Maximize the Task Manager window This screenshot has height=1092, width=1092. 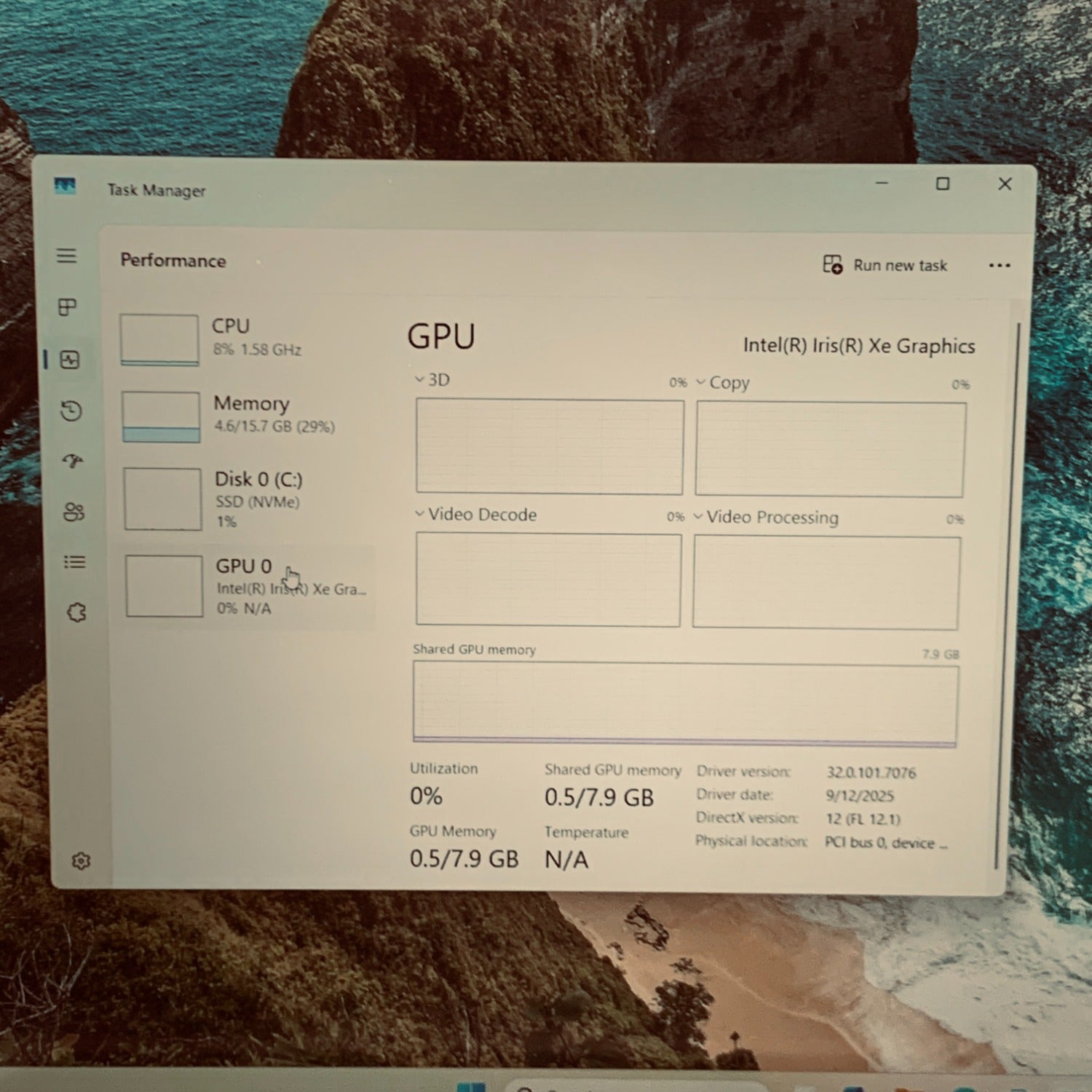pyautogui.click(x=943, y=183)
